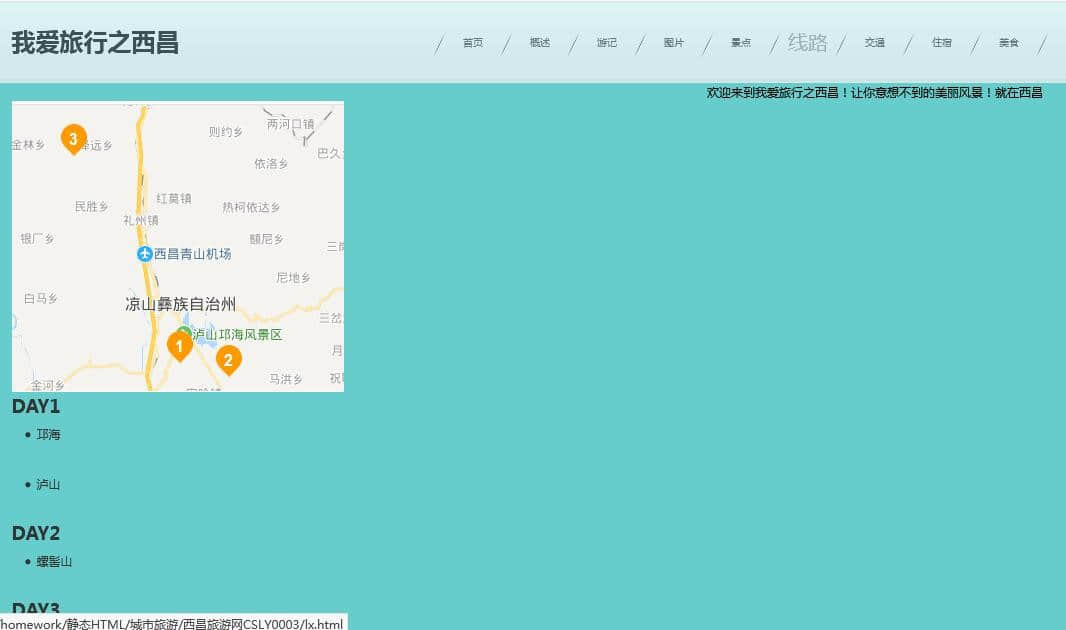Click the 邛海 list item under DAY1

tap(48, 435)
